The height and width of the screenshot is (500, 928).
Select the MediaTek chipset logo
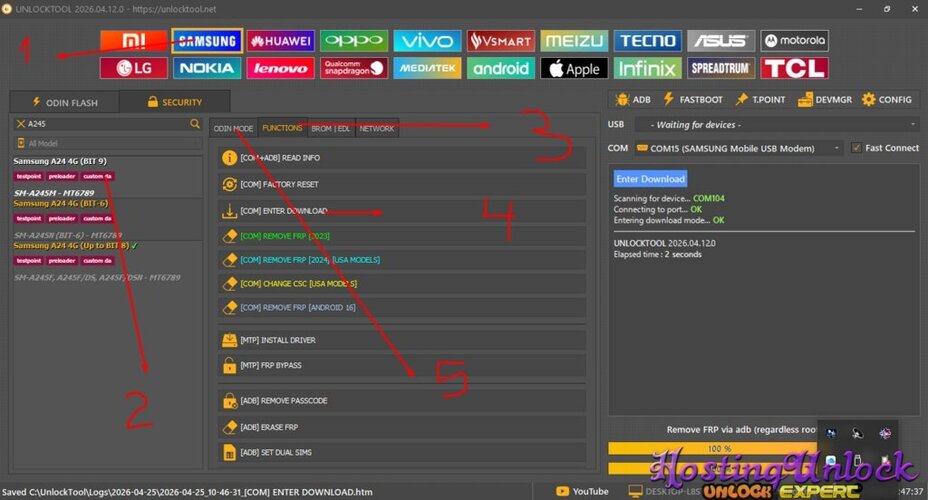click(427, 68)
